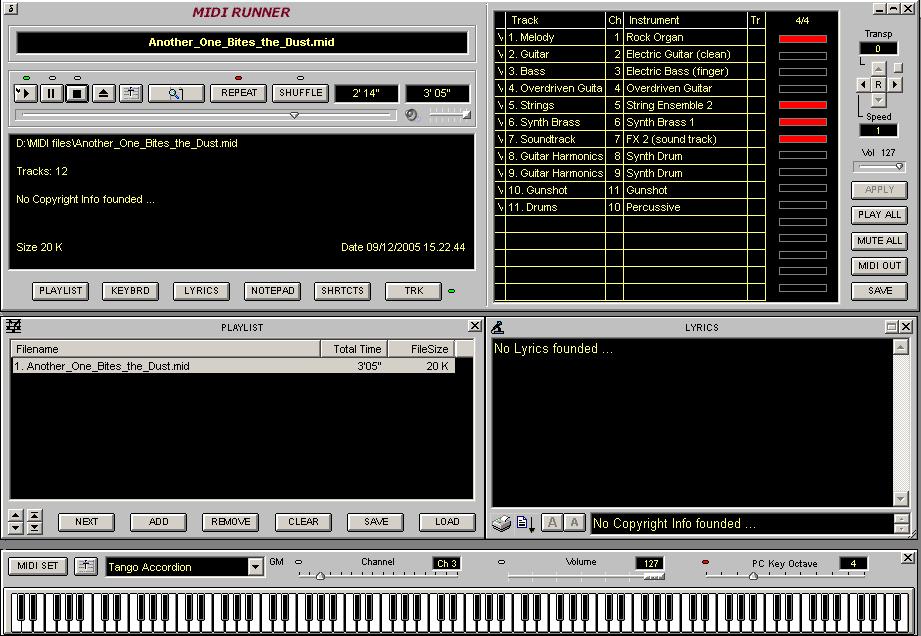Toggle checkbox for 5. Strings track
The width and height of the screenshot is (921, 636).
point(500,105)
